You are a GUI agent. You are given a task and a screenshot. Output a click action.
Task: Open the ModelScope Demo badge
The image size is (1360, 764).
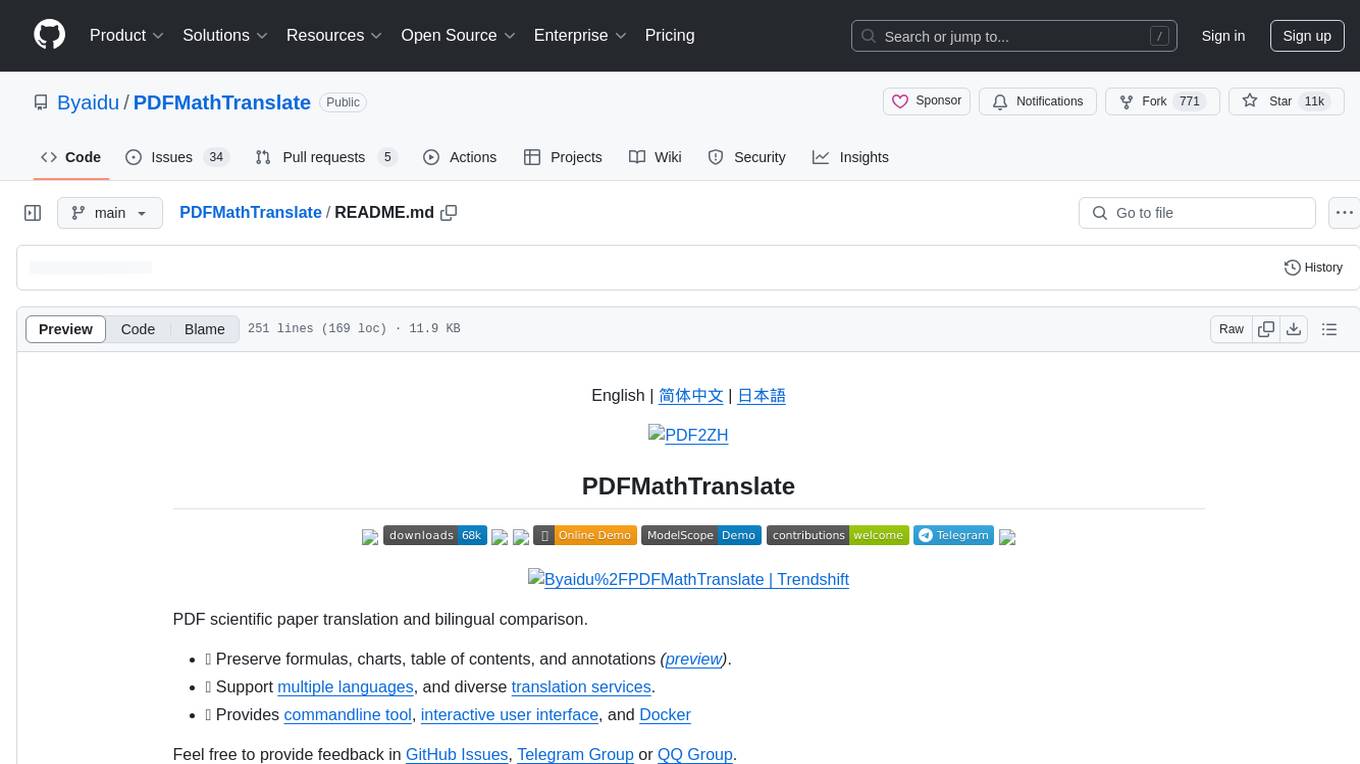coord(701,535)
